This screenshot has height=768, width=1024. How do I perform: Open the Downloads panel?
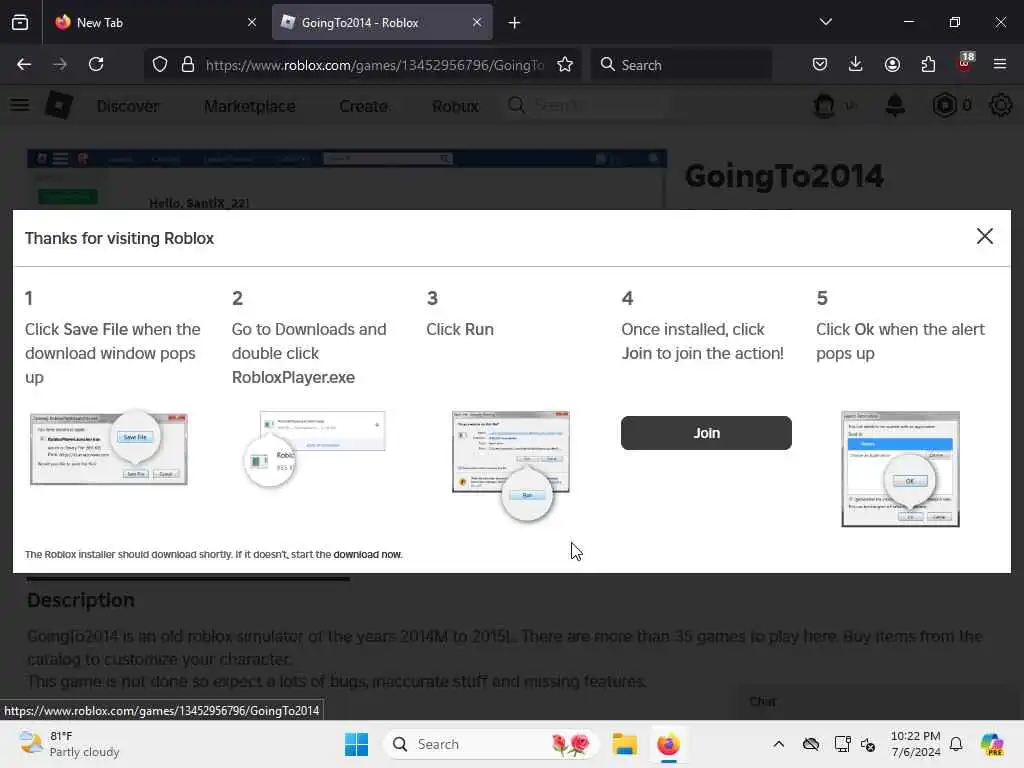point(856,64)
